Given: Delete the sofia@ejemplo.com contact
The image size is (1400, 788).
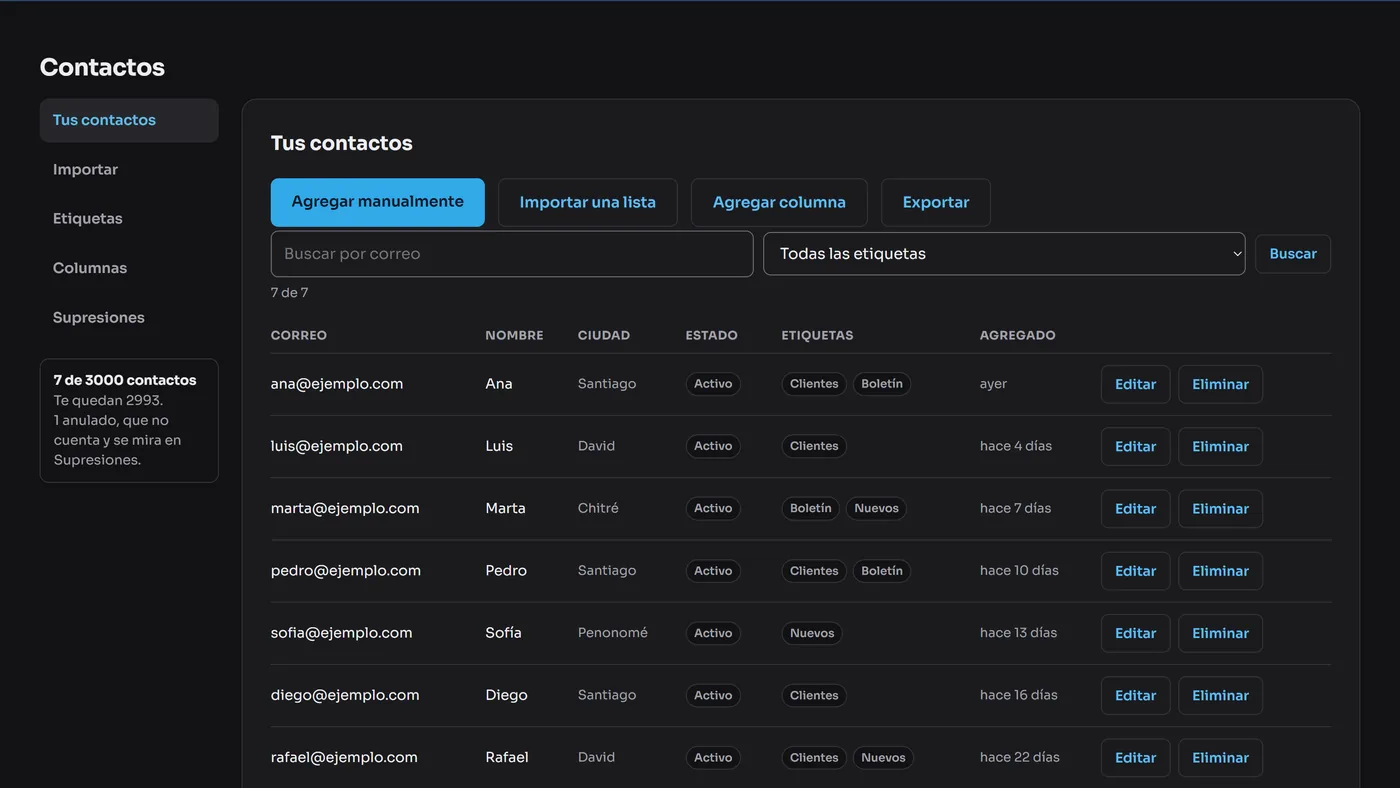Looking at the screenshot, I should [x=1220, y=633].
